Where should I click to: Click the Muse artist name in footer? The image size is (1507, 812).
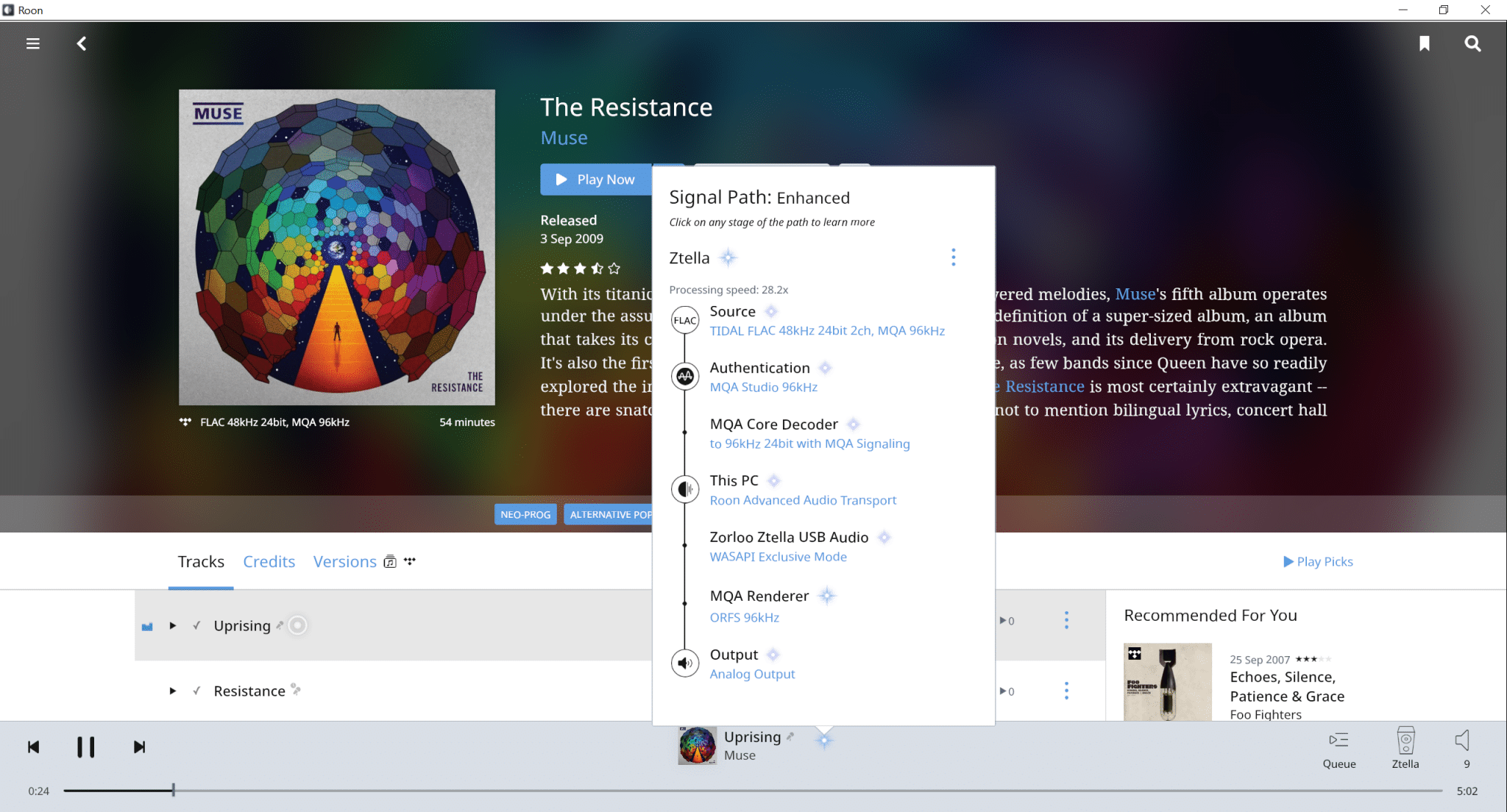coord(740,755)
